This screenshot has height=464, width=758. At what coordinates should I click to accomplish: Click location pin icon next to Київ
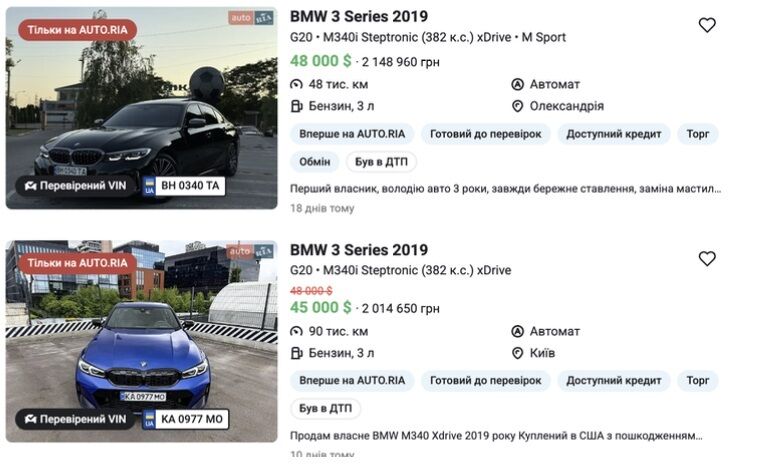[517, 353]
